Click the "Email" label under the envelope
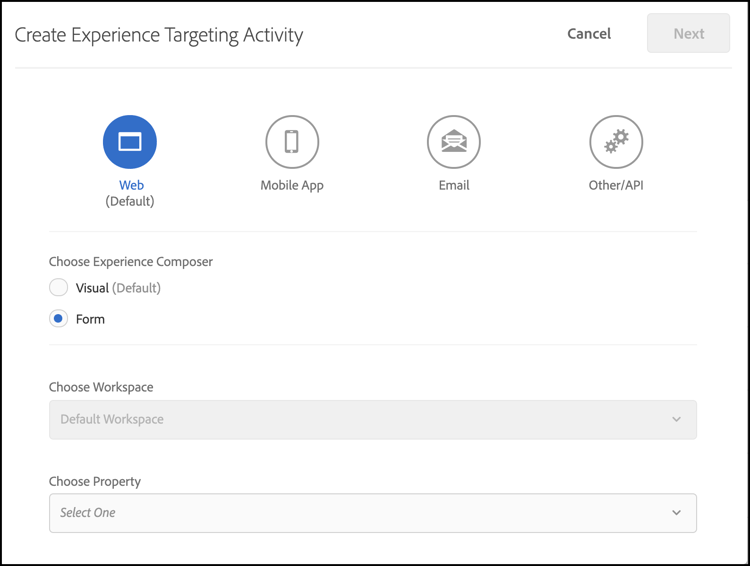Image resolution: width=750 pixels, height=566 pixels. coord(454,185)
